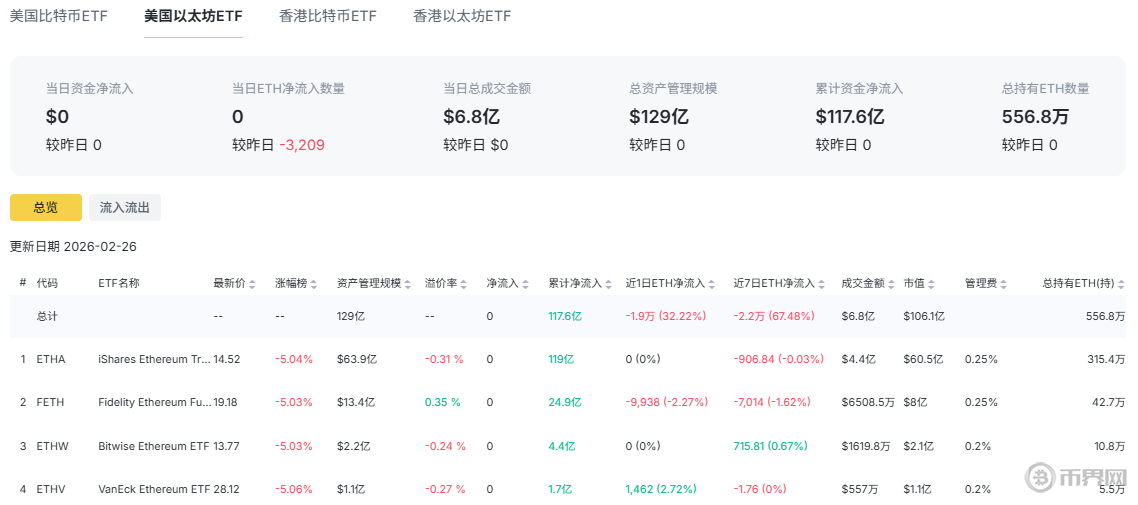Click ETHA's -5.04% change cell

point(294,359)
